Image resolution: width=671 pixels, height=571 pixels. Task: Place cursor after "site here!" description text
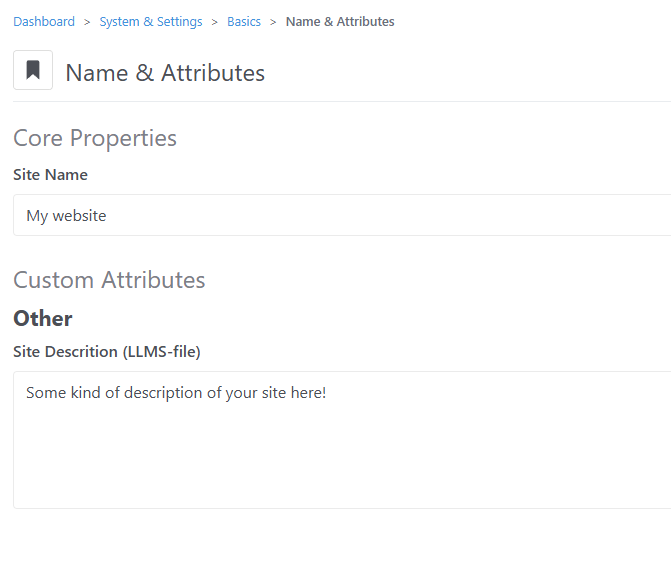coord(327,393)
